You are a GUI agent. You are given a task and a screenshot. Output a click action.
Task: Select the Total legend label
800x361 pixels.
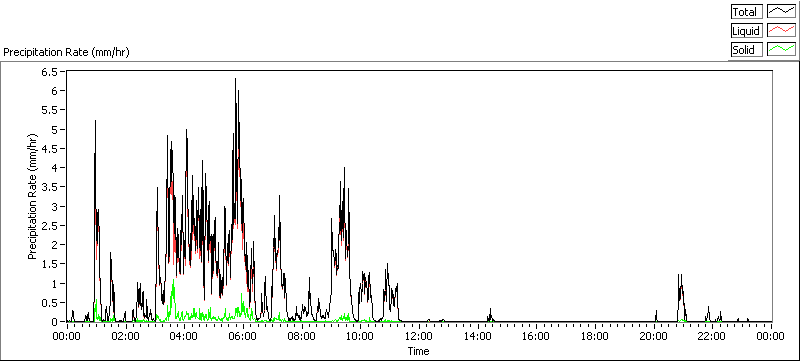pos(747,12)
